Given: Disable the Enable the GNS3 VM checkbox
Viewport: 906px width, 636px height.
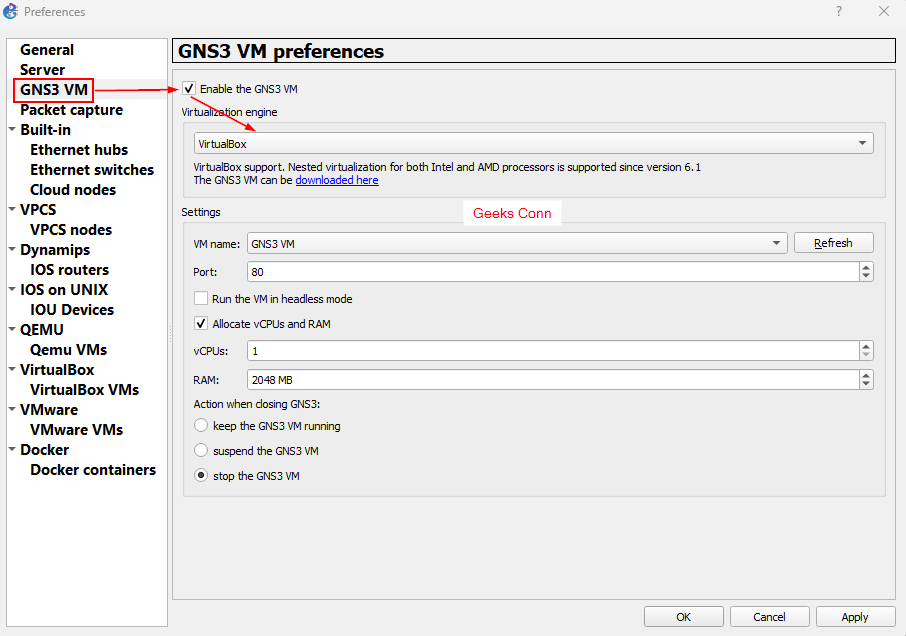Looking at the screenshot, I should 189,88.
